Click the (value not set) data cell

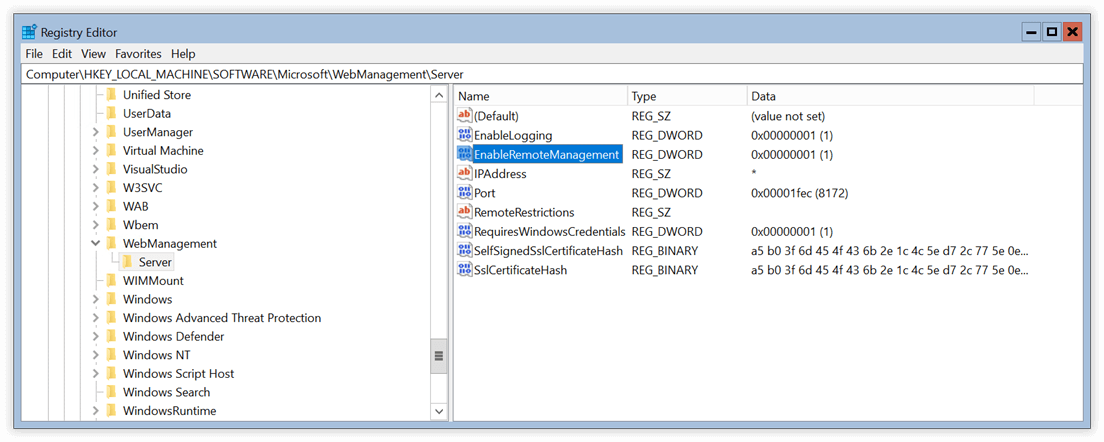pyautogui.click(x=788, y=116)
